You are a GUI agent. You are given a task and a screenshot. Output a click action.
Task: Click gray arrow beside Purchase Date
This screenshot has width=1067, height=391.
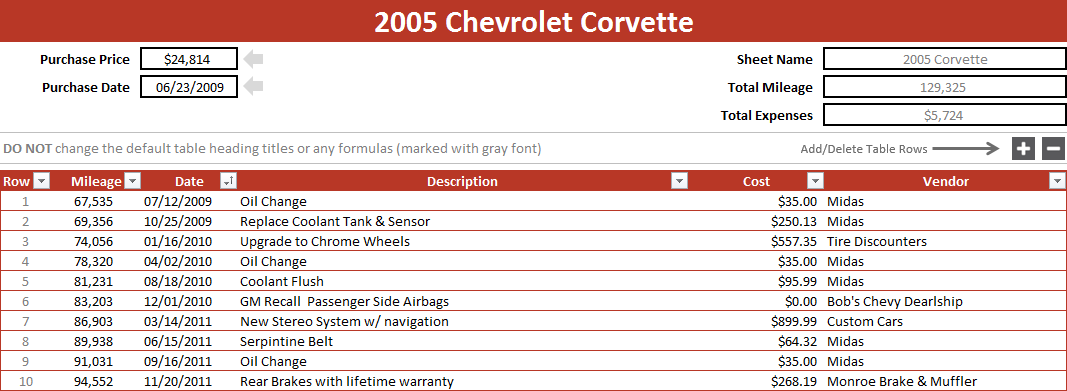click(254, 86)
